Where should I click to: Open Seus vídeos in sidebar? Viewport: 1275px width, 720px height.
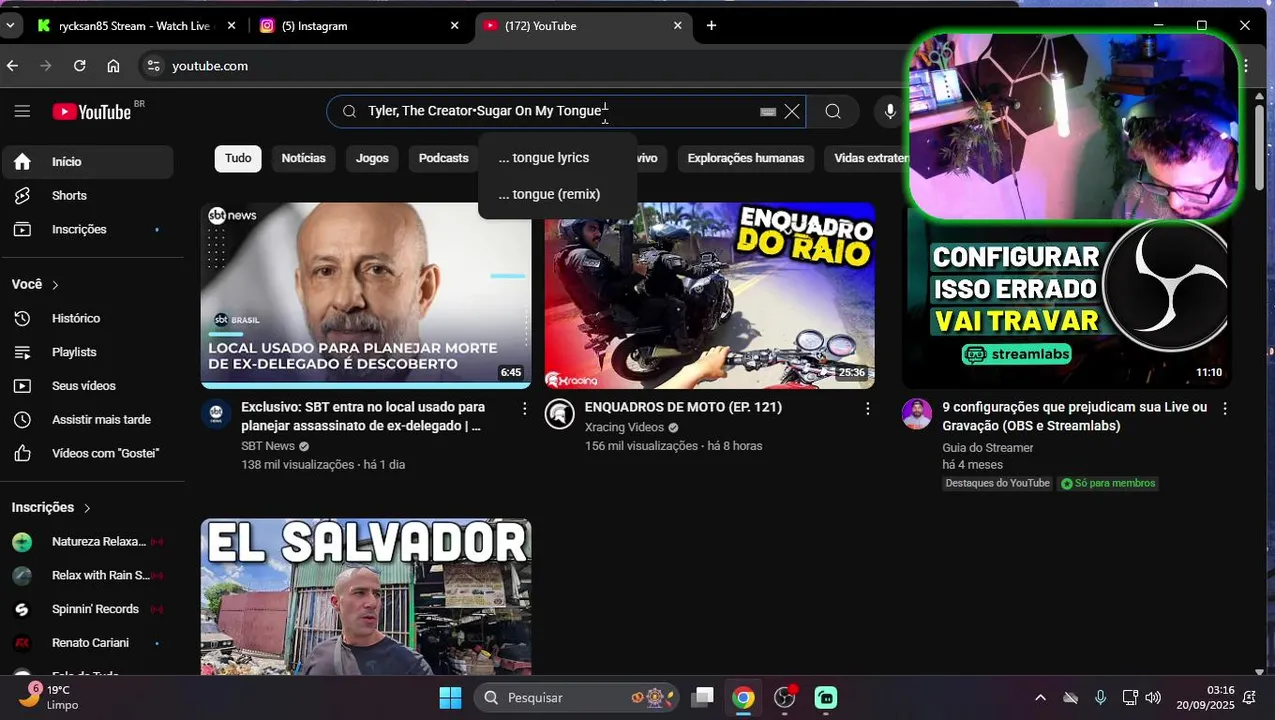(x=87, y=386)
